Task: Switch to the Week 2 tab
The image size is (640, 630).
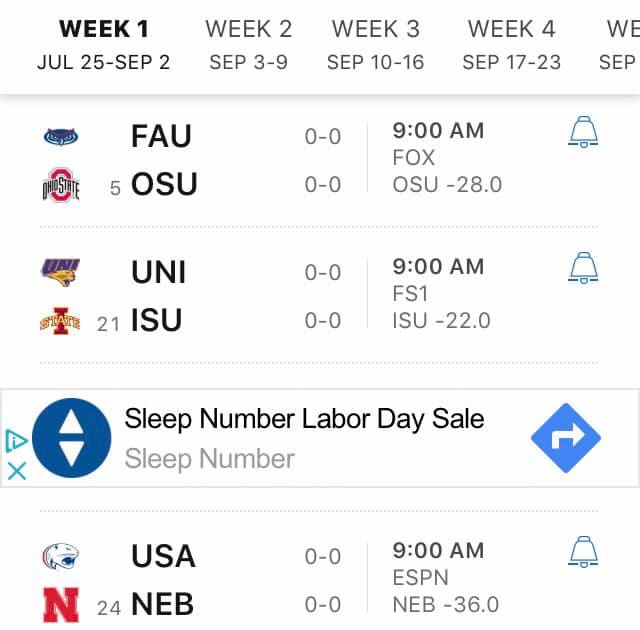Action: (249, 45)
